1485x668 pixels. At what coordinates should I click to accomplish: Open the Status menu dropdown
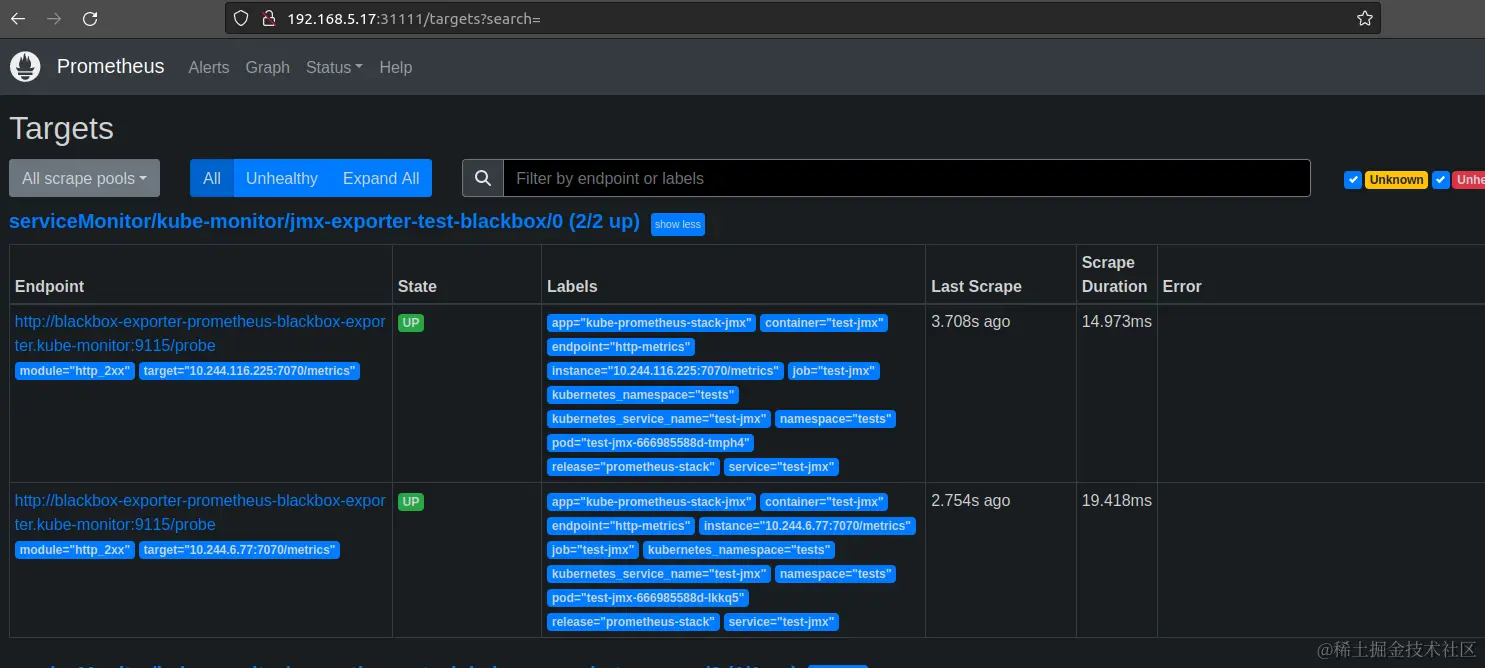click(334, 67)
